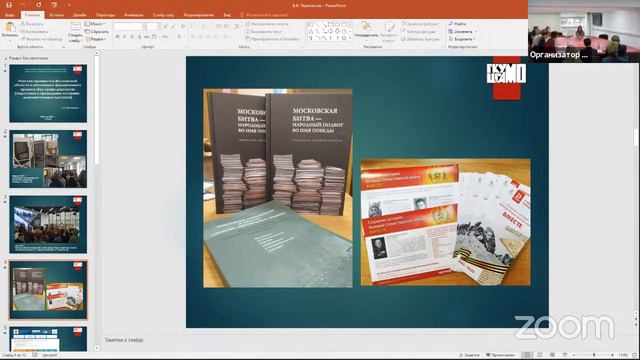This screenshot has height=360, width=640.
Task: Select slide 3 thumbnail
Action: coord(48,224)
